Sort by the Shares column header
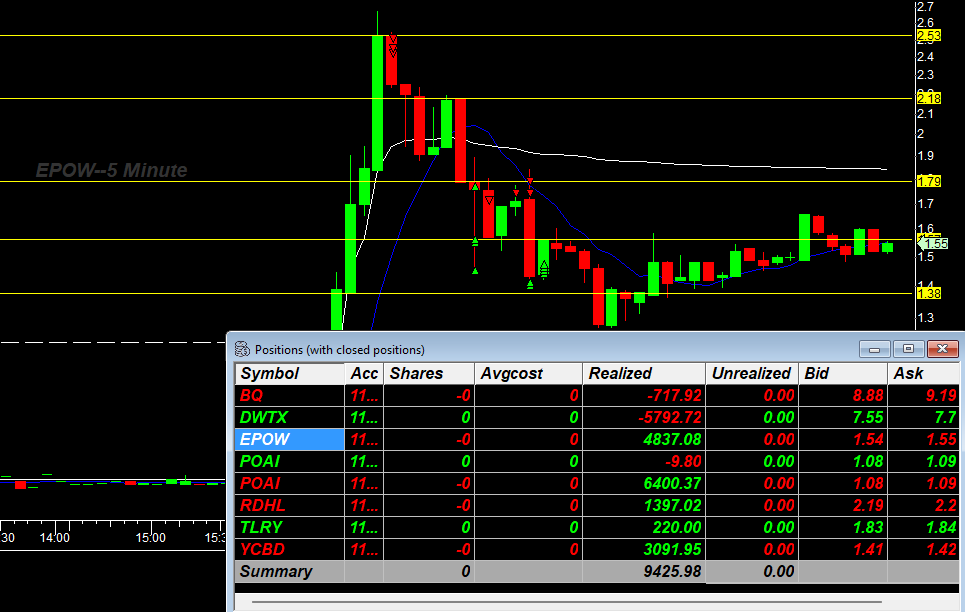This screenshot has height=612, width=965. point(429,374)
